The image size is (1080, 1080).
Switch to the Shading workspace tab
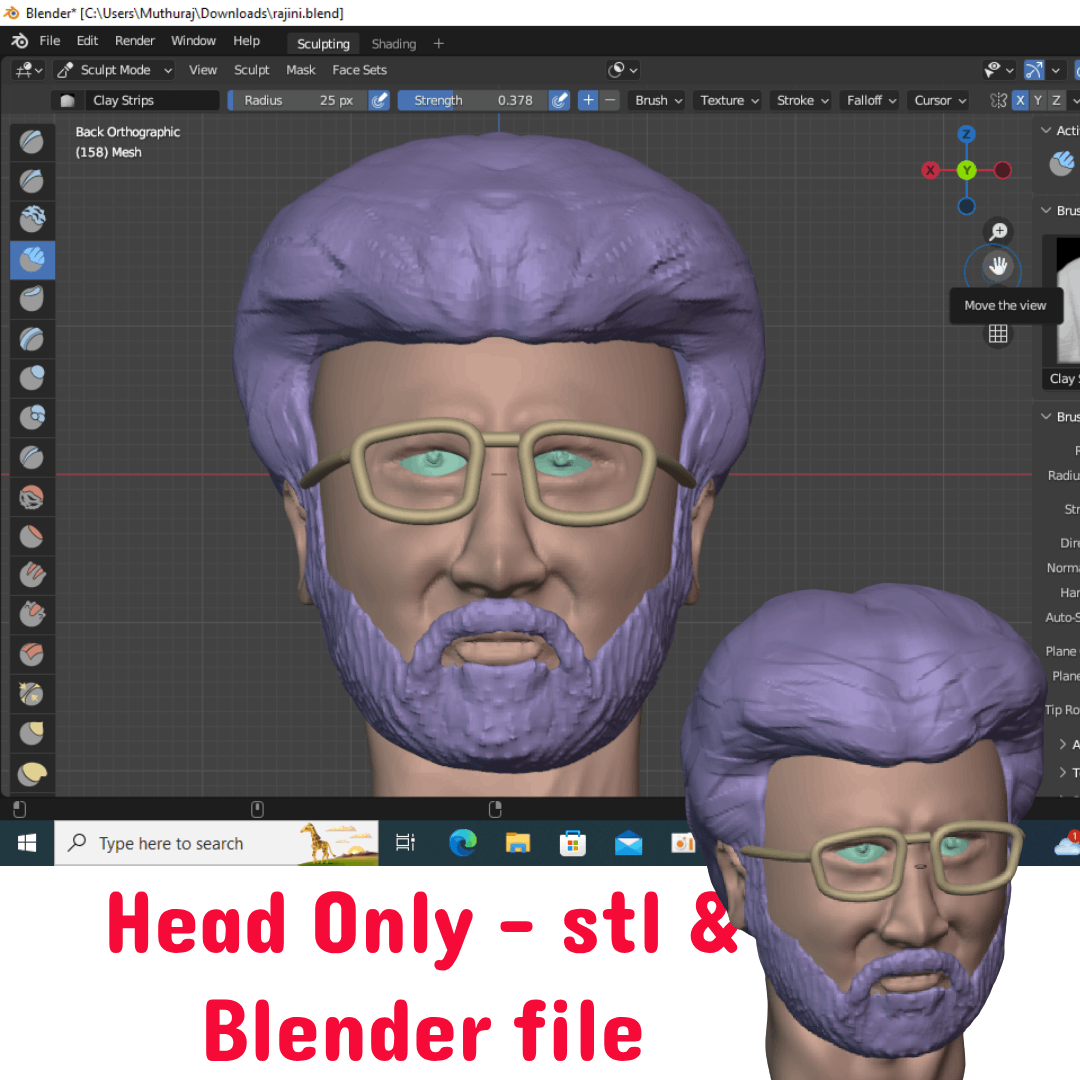coord(393,44)
